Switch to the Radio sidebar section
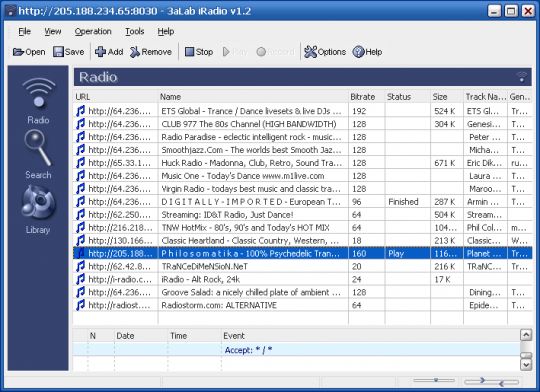Viewport: 540px width, 392px height. pyautogui.click(x=38, y=101)
